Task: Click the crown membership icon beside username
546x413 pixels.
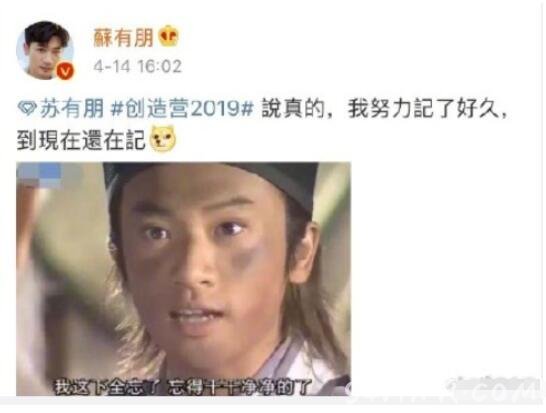Action: pos(169,36)
